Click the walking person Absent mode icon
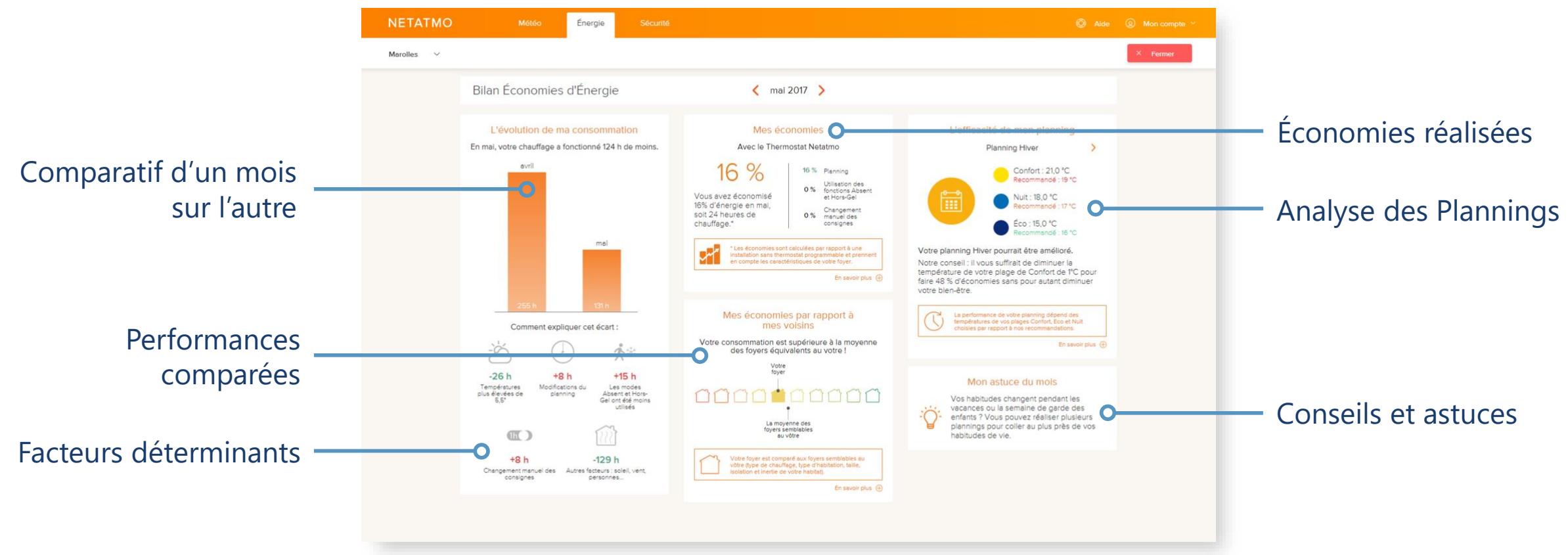The height and width of the screenshot is (555, 1568). point(624,353)
